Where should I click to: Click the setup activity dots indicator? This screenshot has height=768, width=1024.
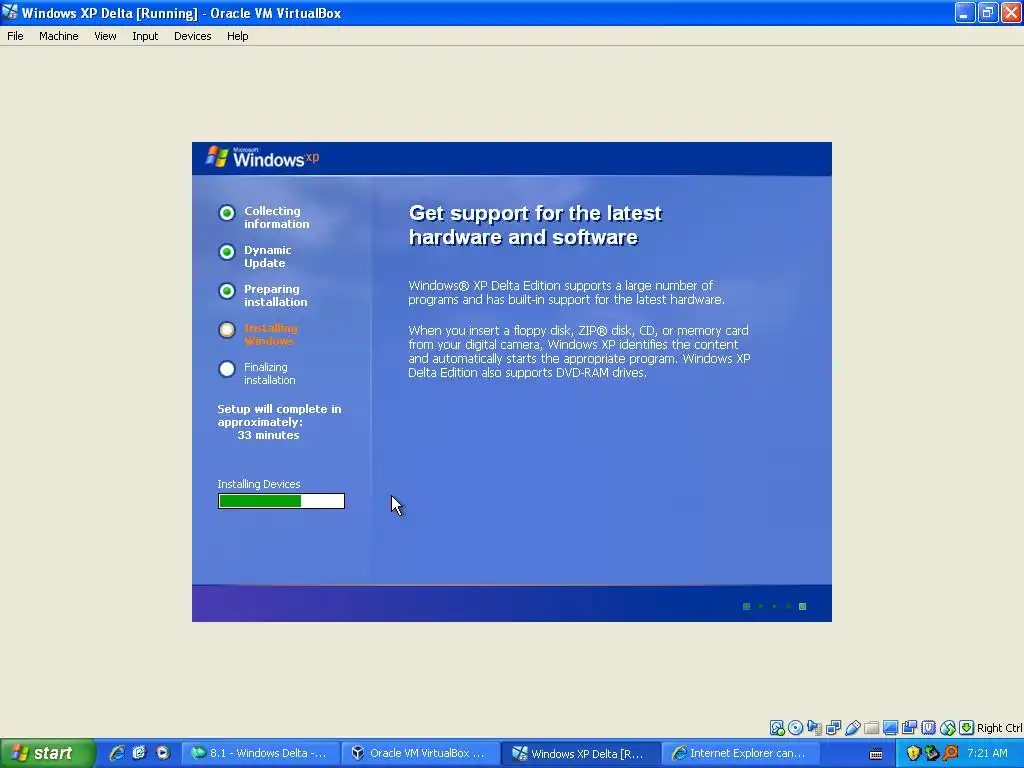point(775,606)
